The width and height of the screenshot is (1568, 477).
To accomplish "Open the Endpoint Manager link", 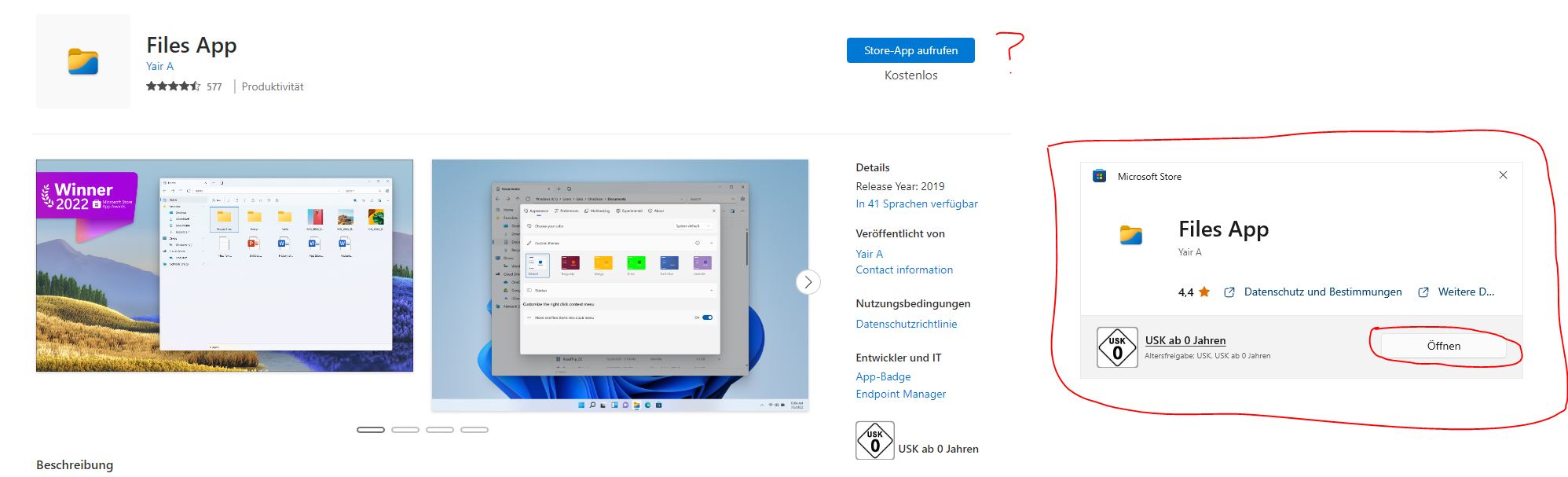I will 901,394.
